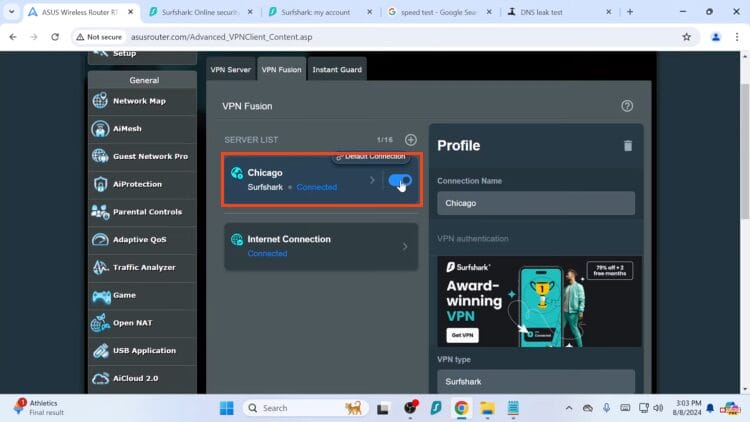Go back in the browser

[x=13, y=37]
